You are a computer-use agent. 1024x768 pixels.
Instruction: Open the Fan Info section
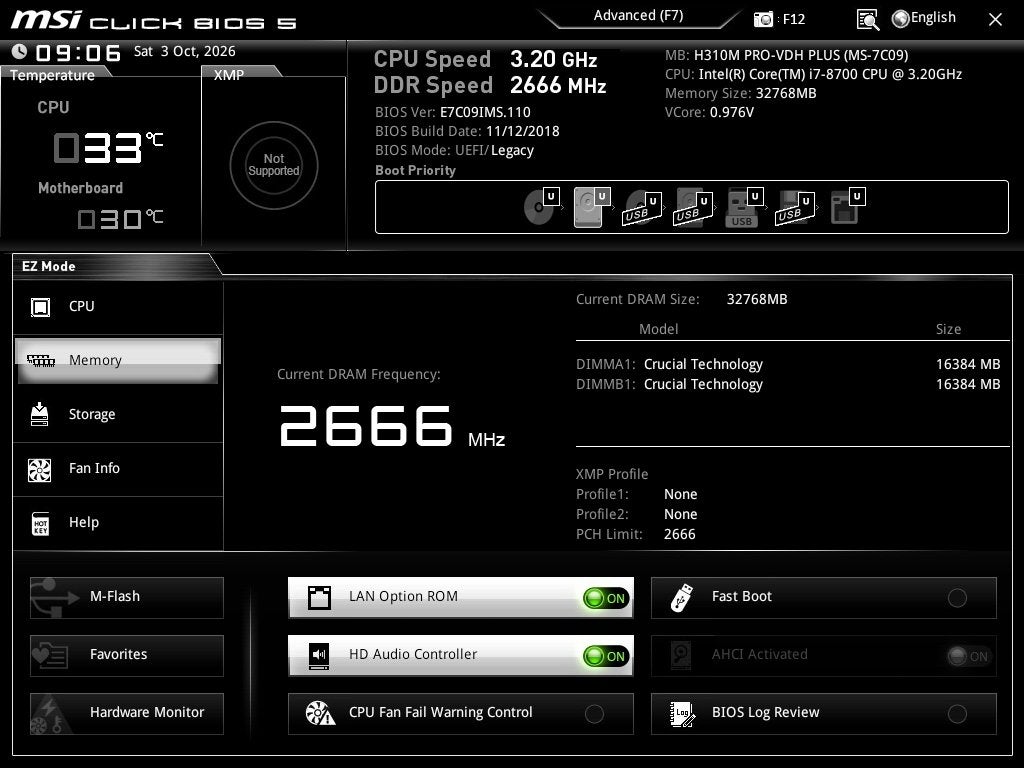(118, 469)
